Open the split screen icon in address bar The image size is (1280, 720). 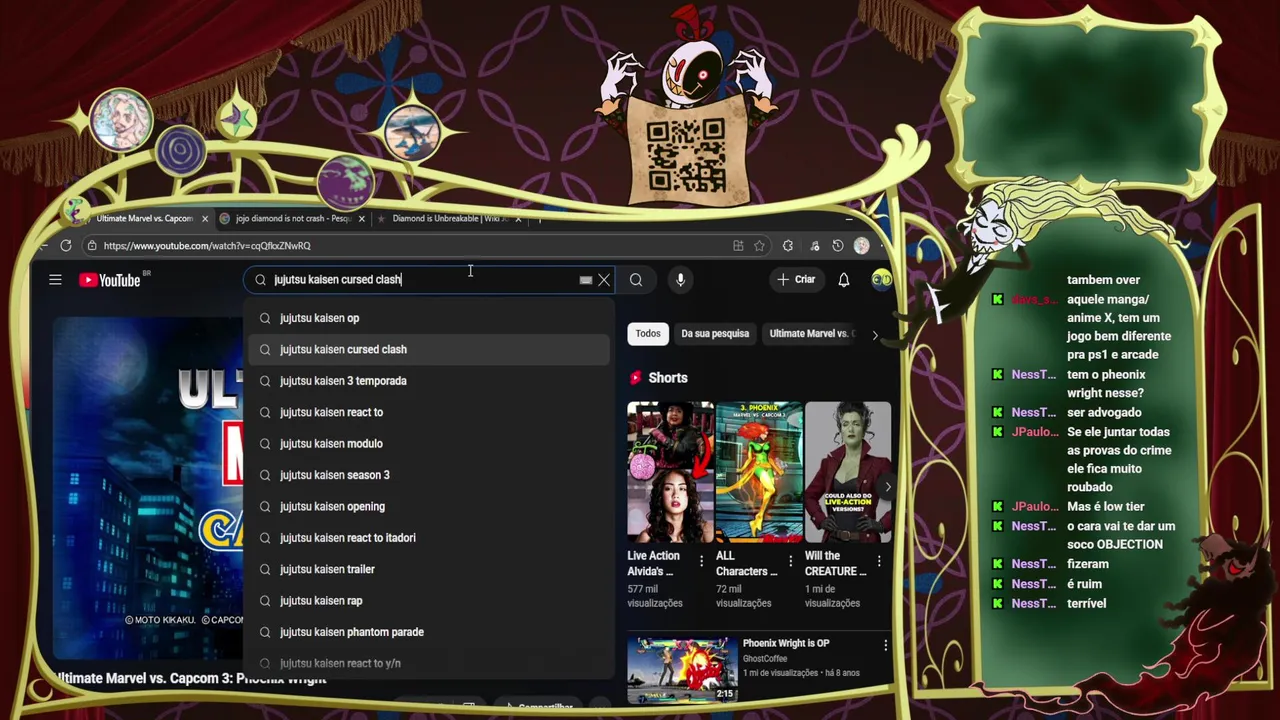point(738,245)
